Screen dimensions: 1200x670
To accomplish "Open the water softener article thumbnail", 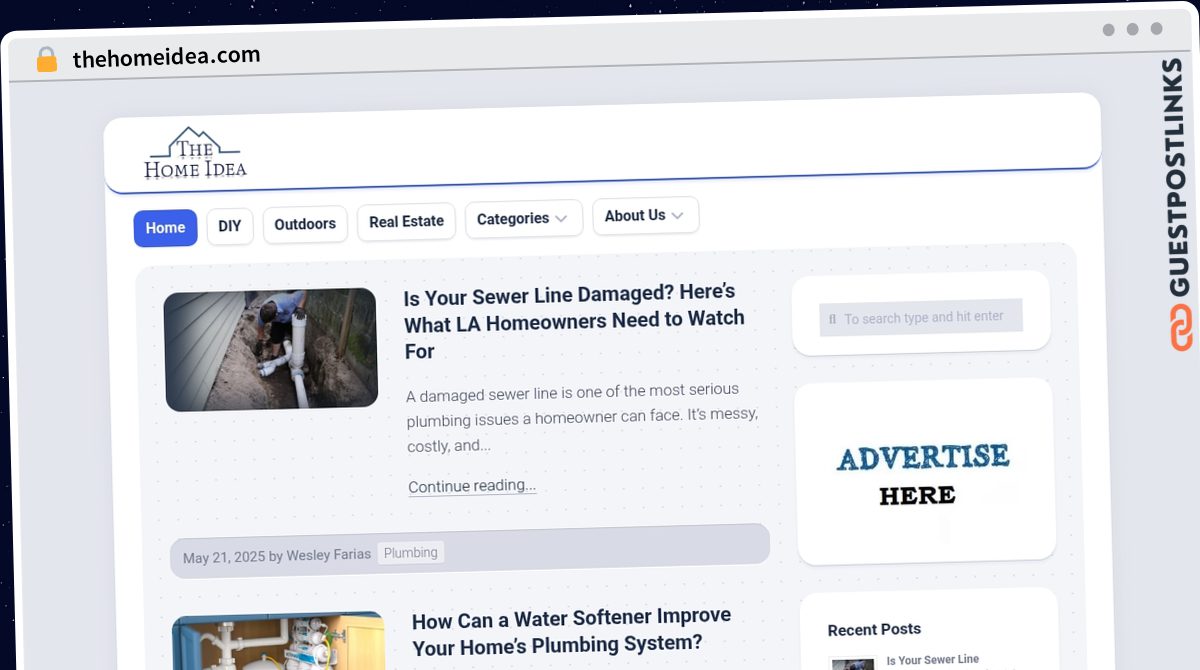I will (x=279, y=641).
